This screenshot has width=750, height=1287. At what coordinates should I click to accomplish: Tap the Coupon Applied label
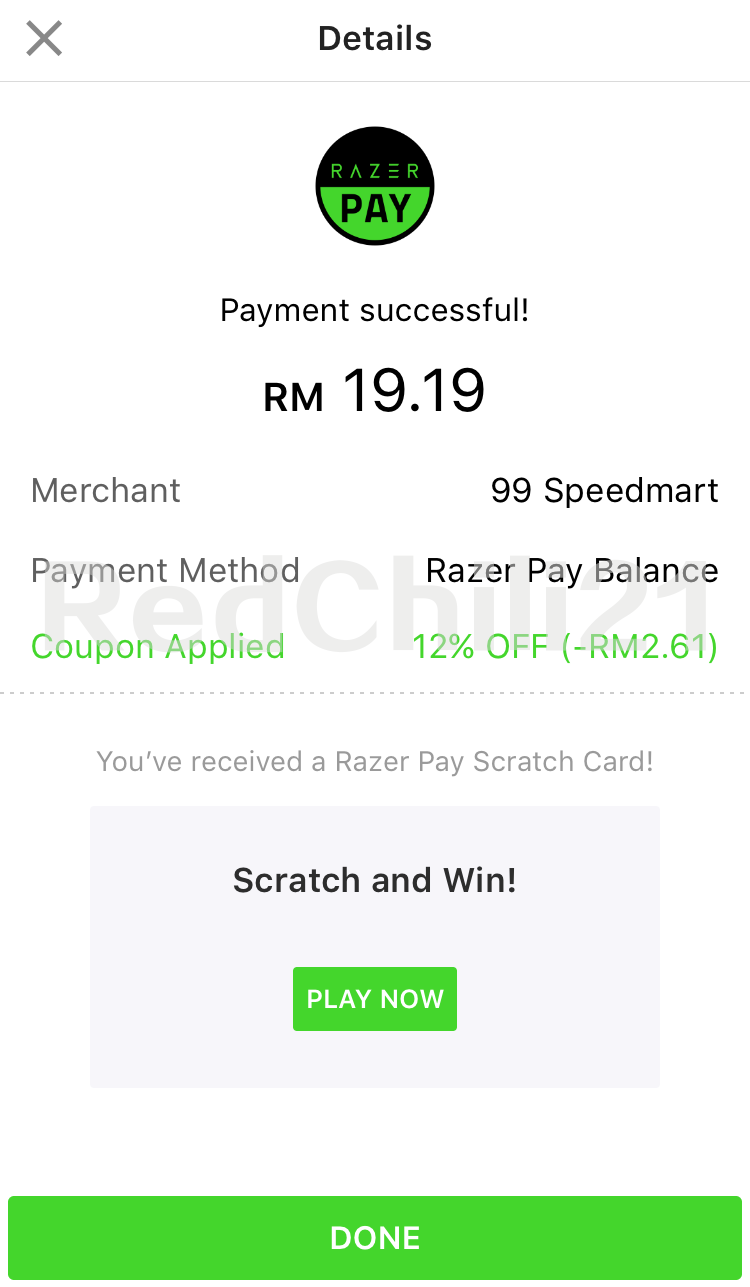(158, 647)
